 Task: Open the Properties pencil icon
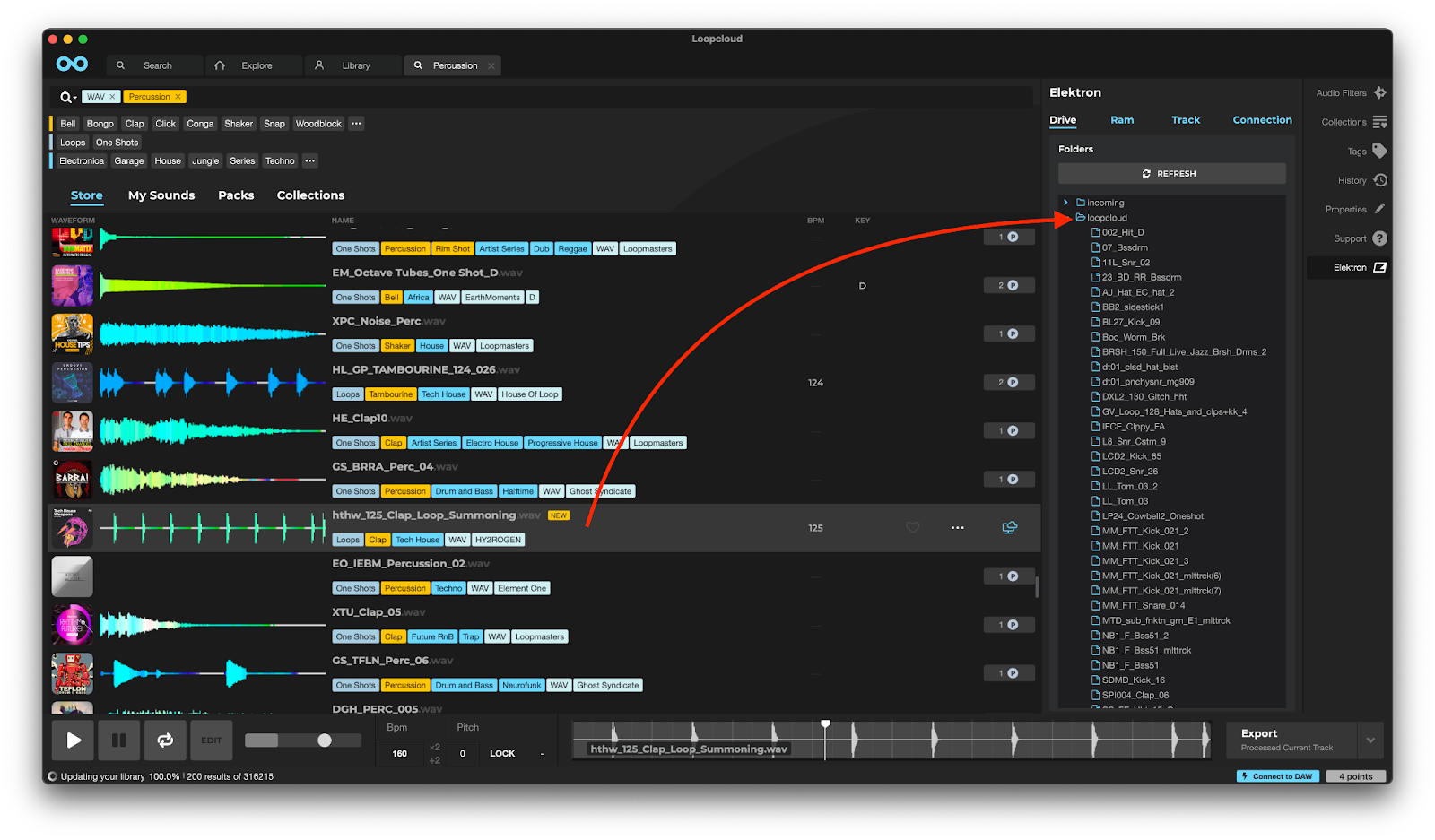click(x=1380, y=209)
